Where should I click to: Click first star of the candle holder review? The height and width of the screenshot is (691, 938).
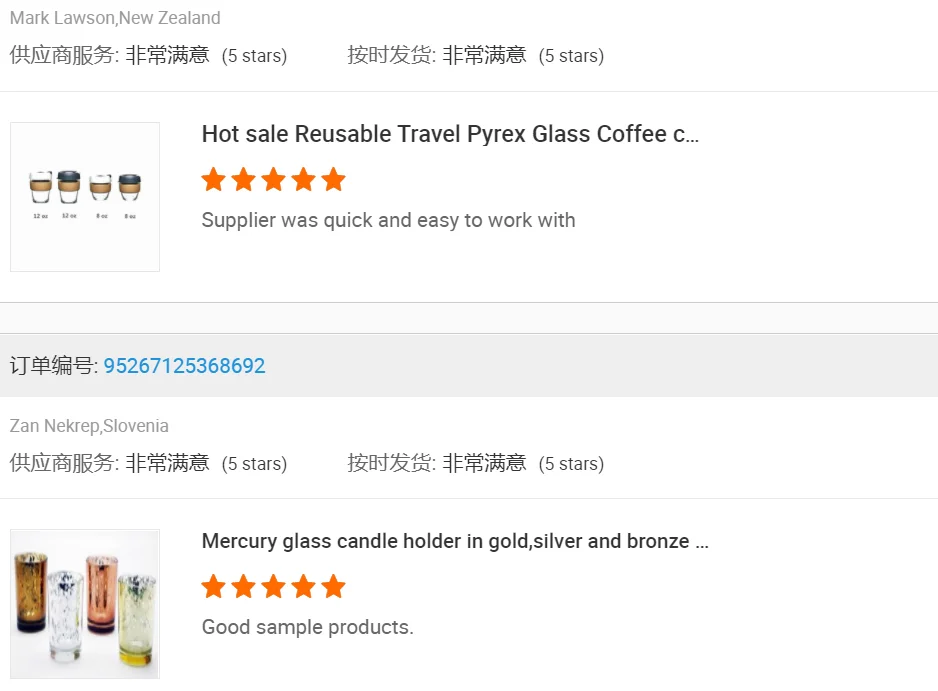click(213, 587)
